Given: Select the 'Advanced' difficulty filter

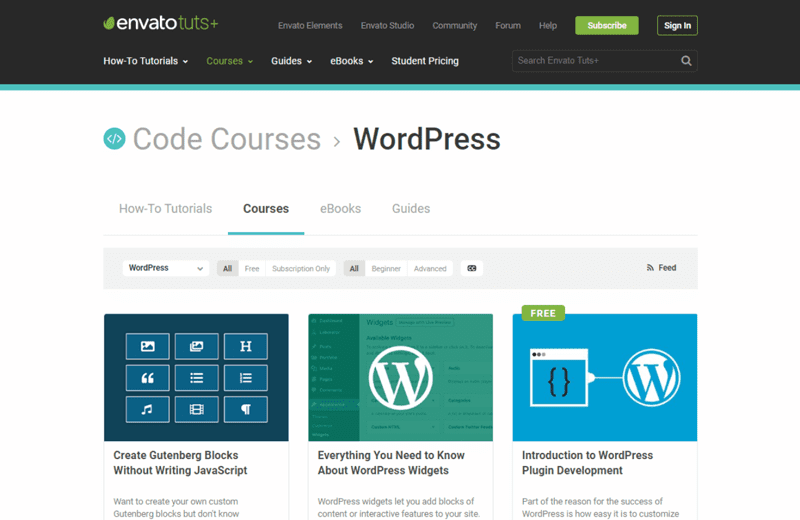Looking at the screenshot, I should click(430, 268).
